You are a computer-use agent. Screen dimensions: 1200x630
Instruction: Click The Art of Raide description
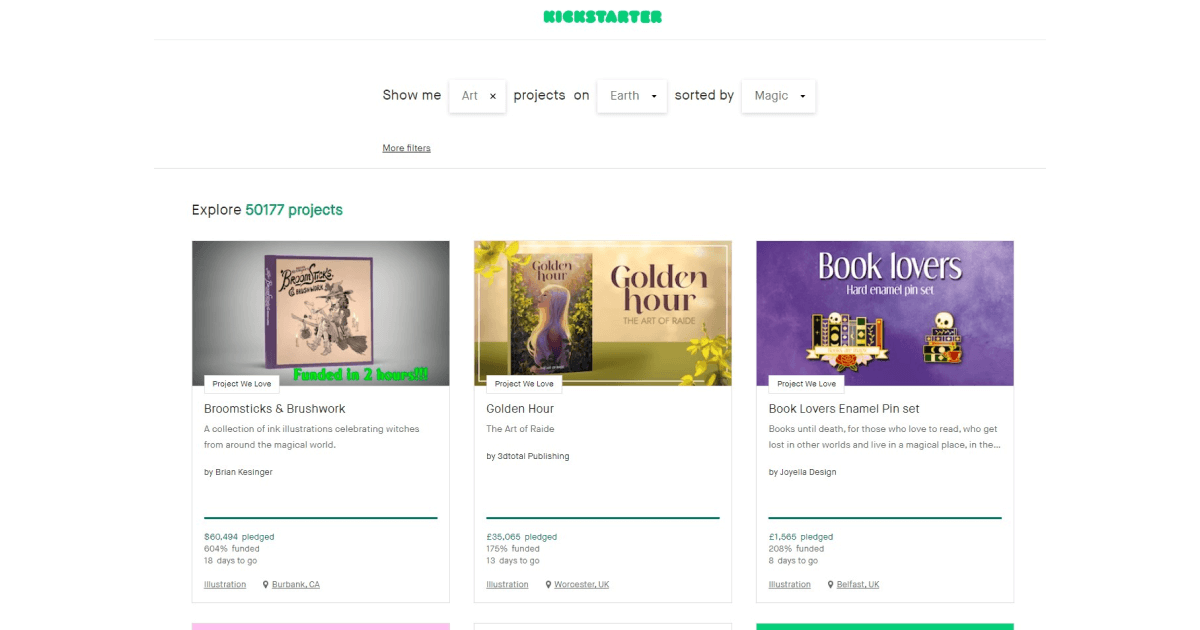point(520,429)
